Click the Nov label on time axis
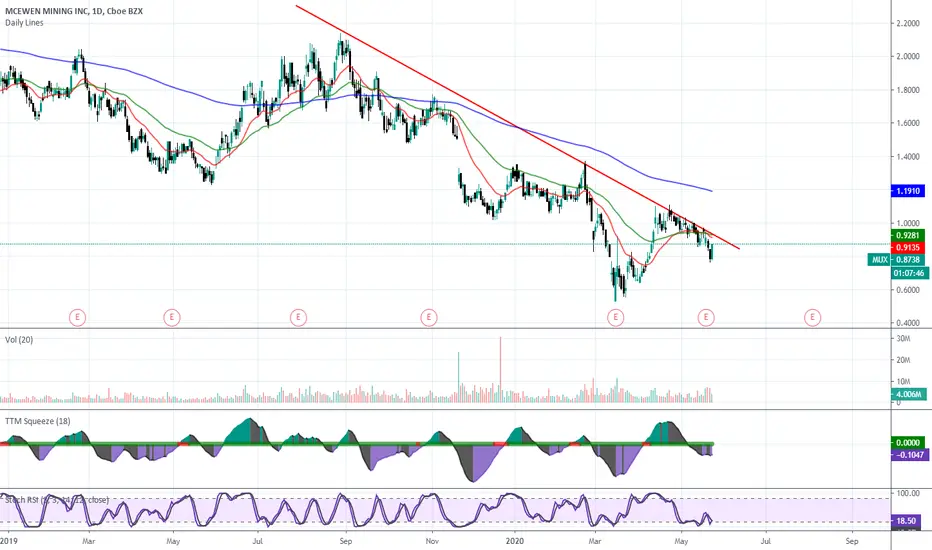 432,542
